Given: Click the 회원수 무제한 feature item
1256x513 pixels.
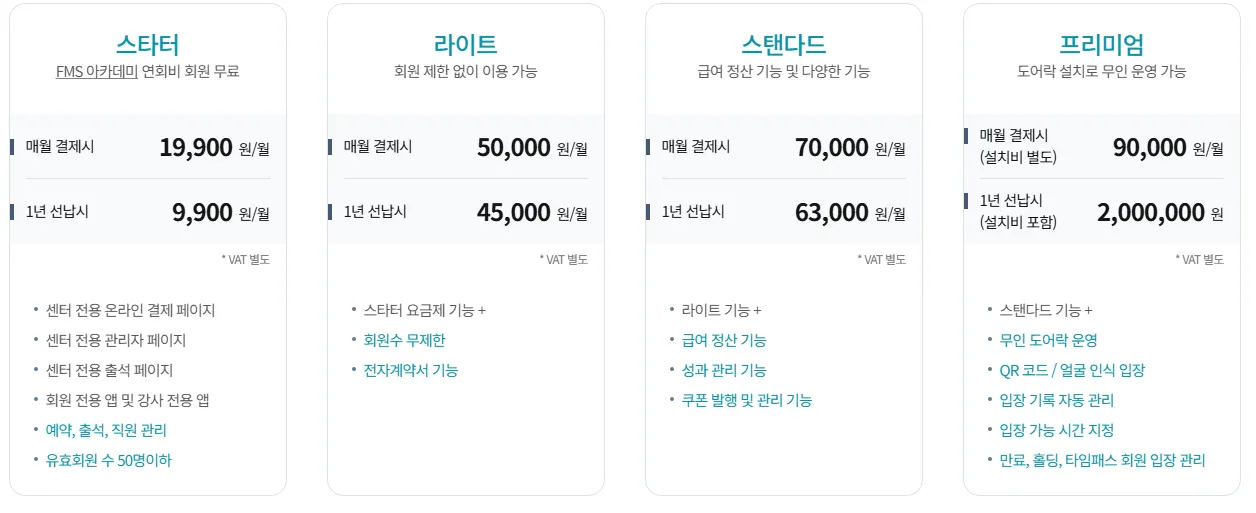Looking at the screenshot, I should [405, 340].
